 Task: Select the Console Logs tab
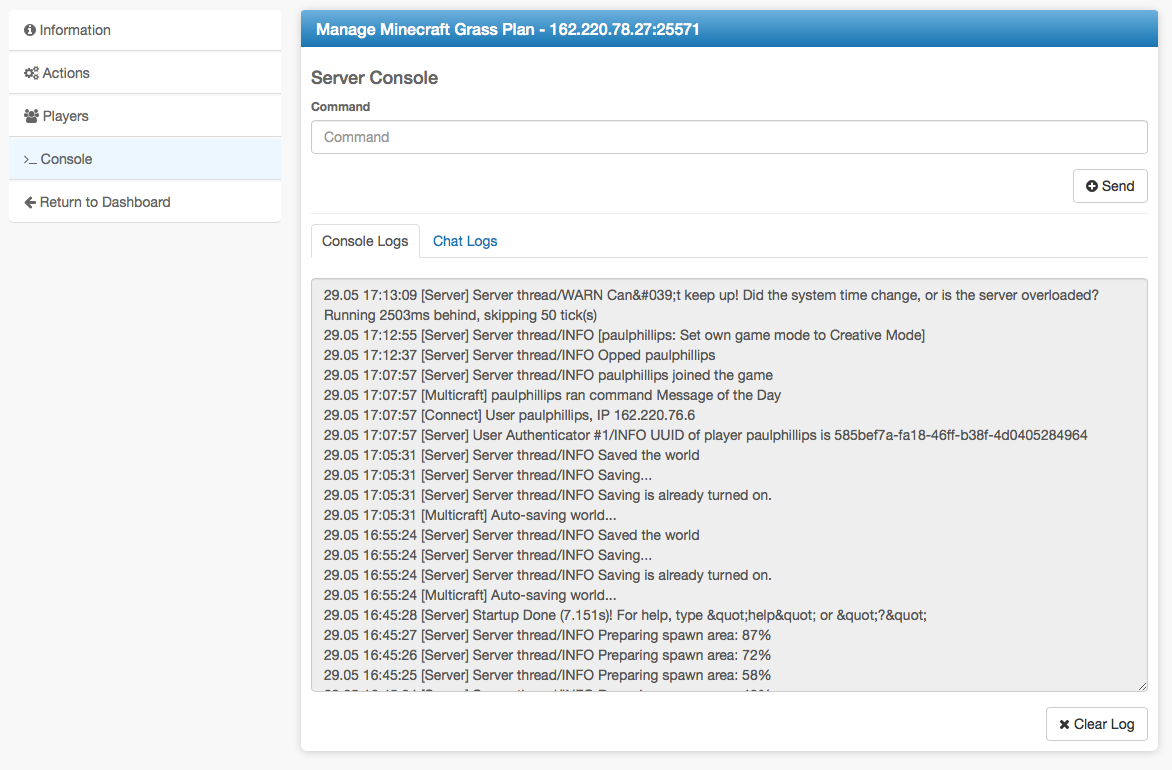click(365, 241)
